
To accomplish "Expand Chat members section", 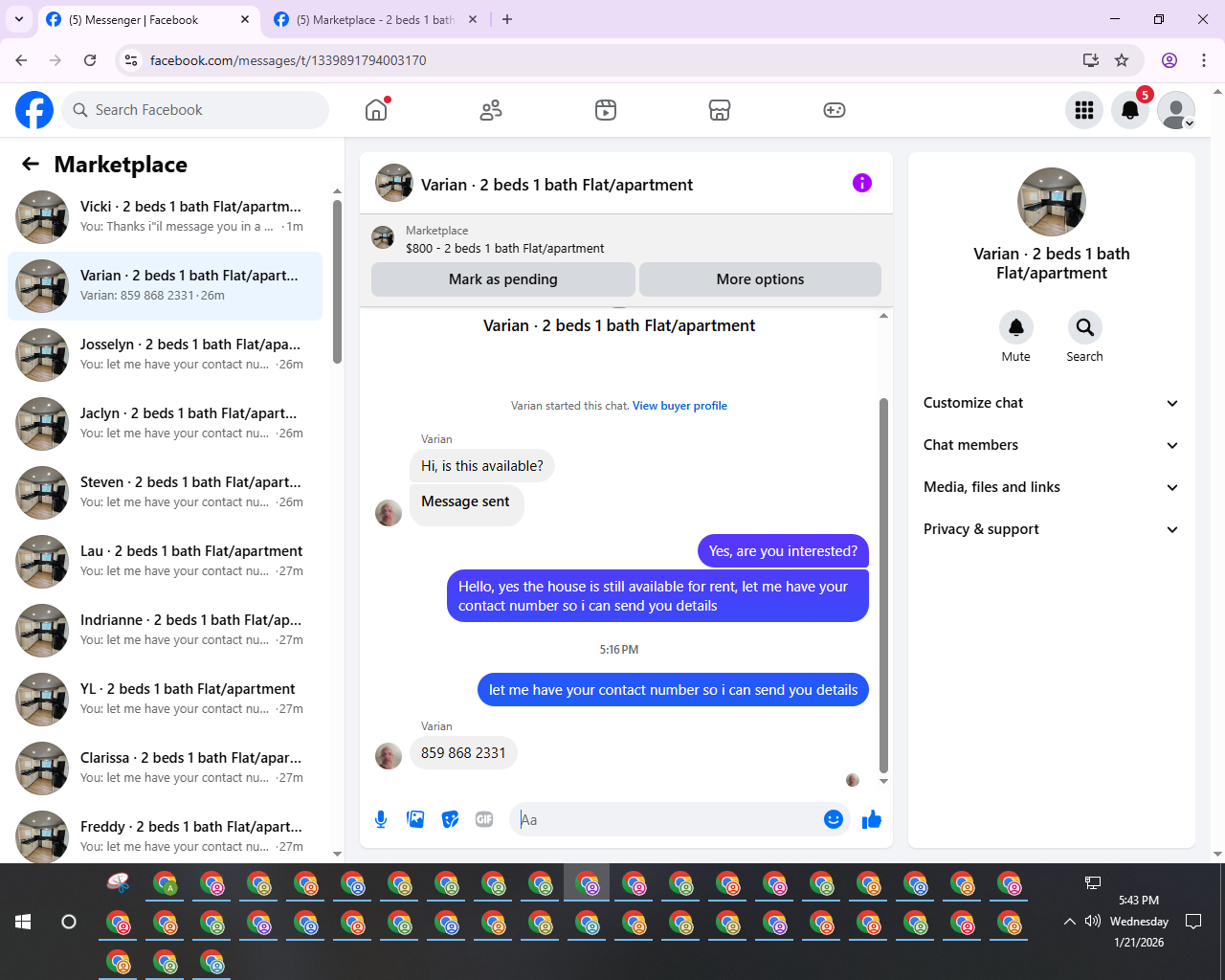I will coord(1051,445).
